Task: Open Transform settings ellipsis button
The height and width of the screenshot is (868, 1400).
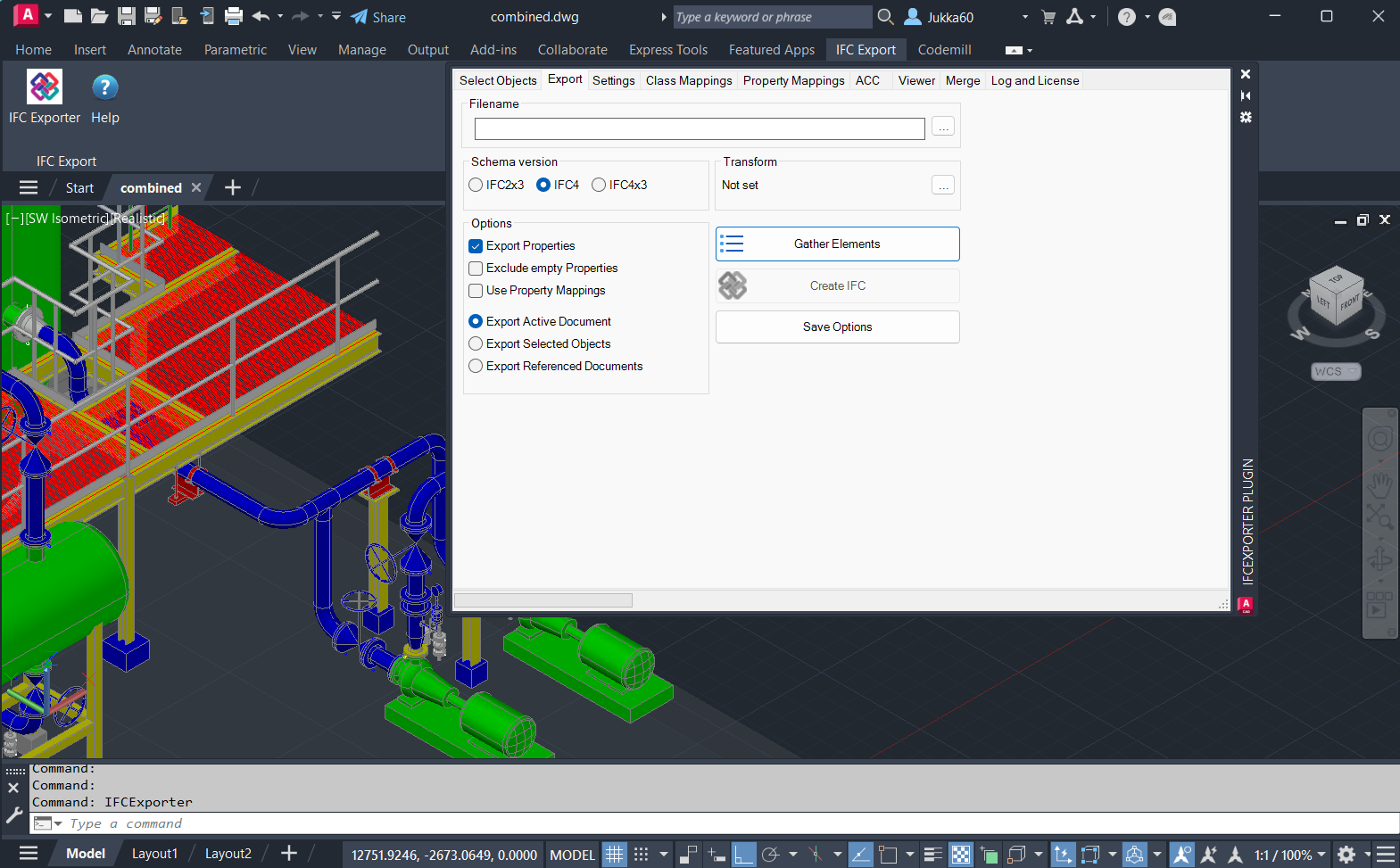Action: 943,185
